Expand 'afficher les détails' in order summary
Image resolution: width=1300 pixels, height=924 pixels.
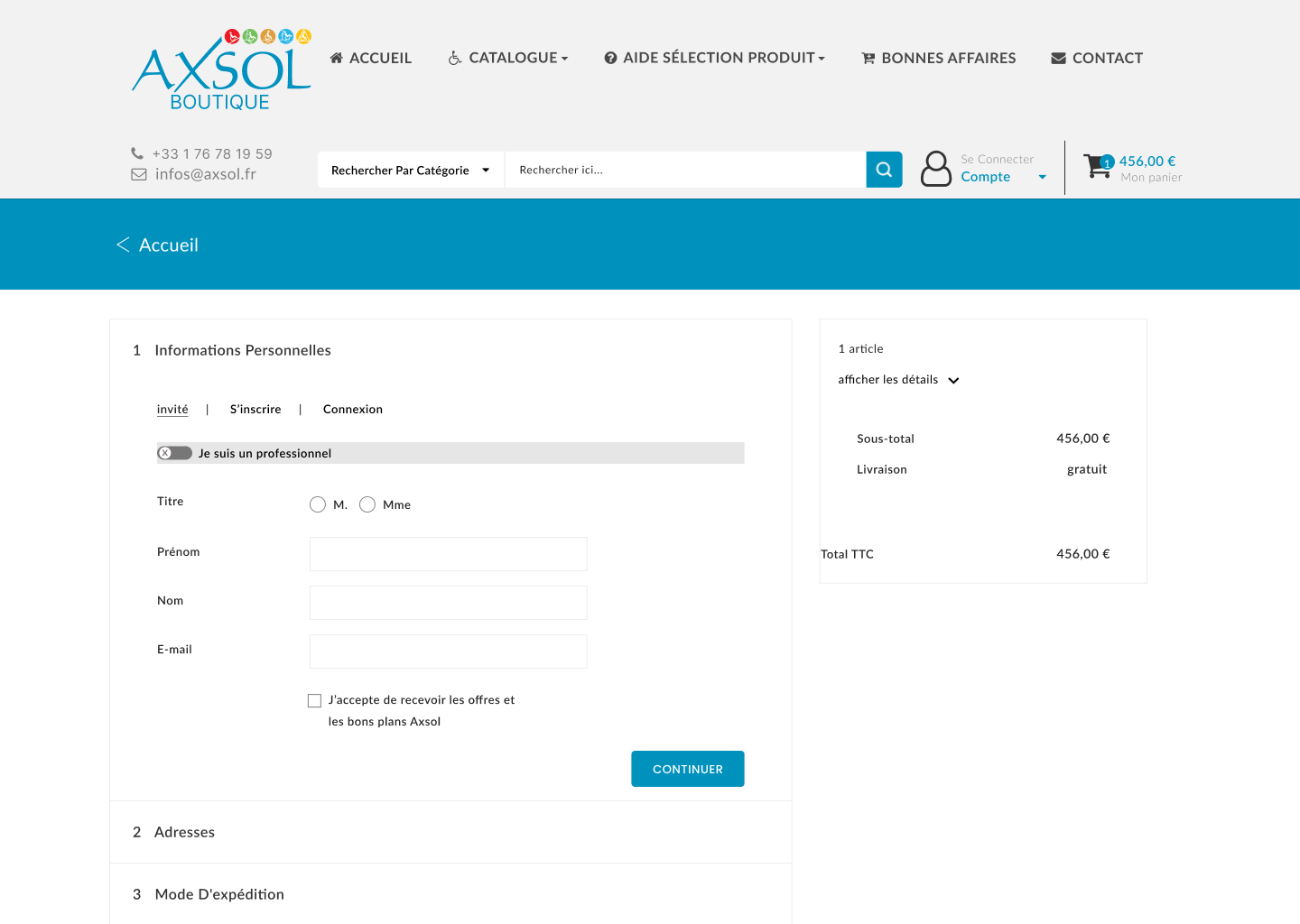pos(898,380)
